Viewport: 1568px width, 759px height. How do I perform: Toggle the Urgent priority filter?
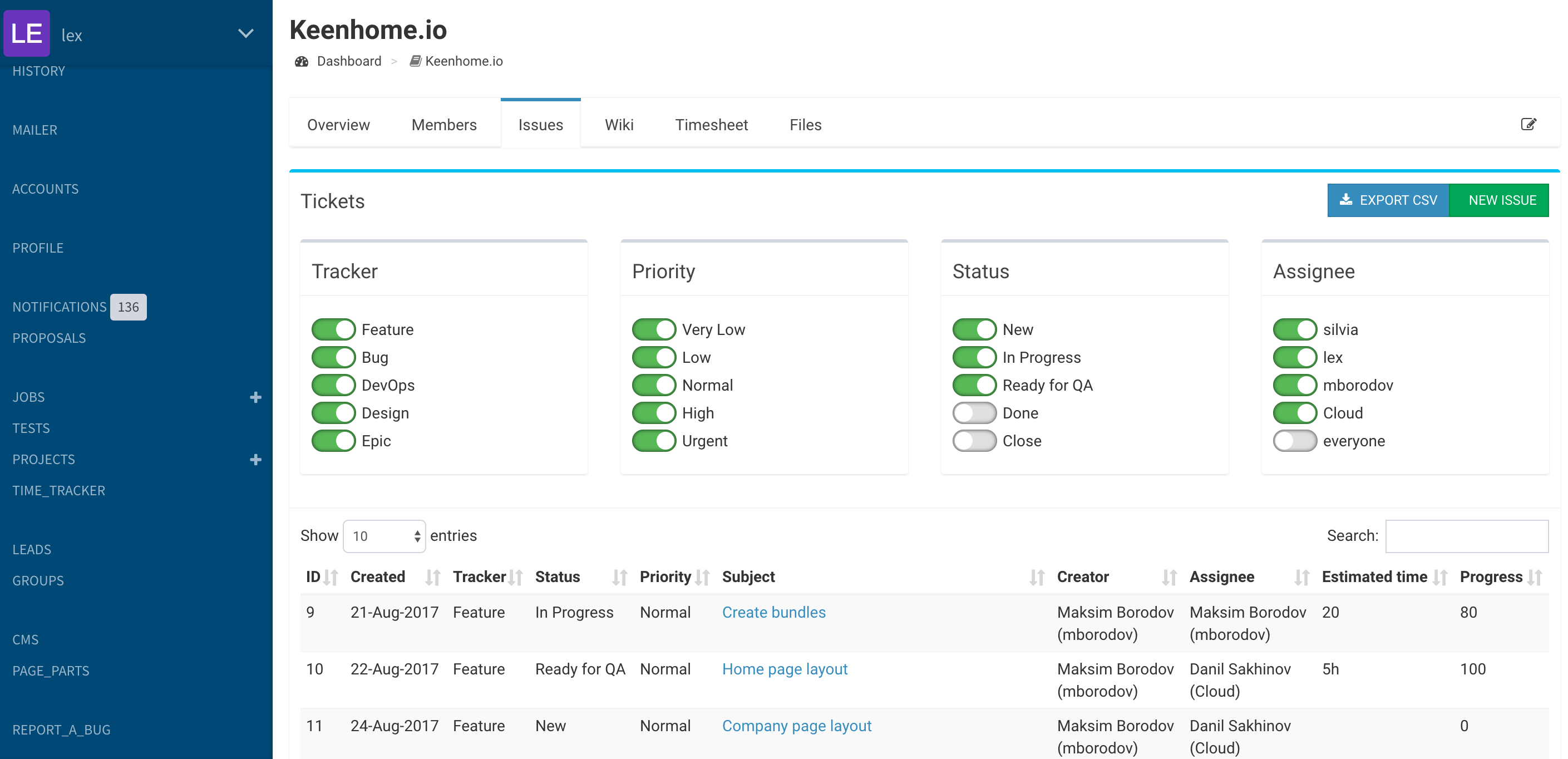pos(654,441)
